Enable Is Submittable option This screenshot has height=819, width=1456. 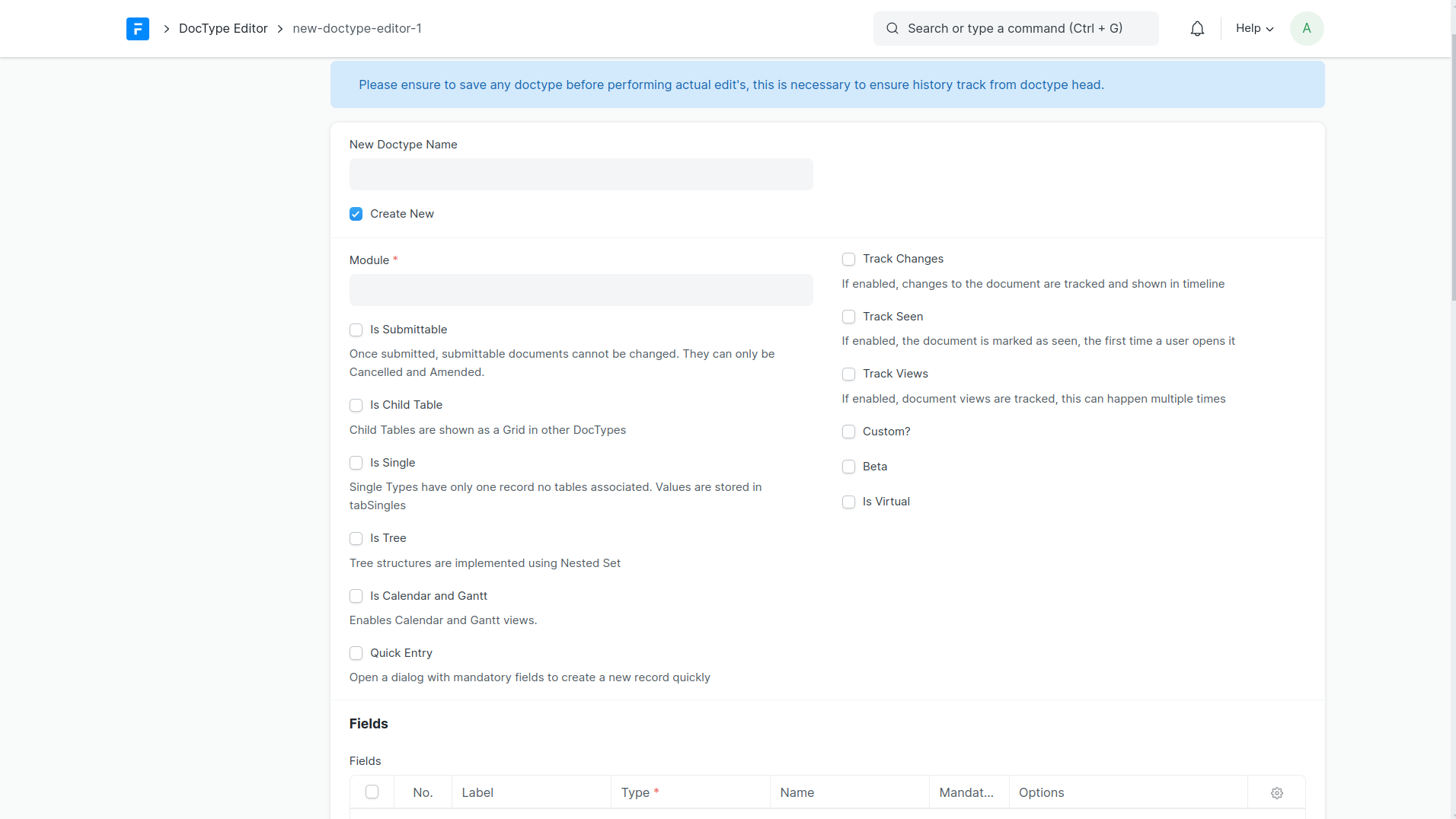click(356, 330)
